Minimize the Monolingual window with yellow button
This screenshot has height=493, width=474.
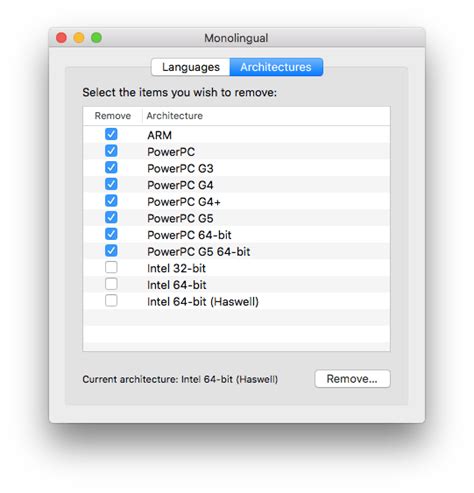tap(79, 38)
